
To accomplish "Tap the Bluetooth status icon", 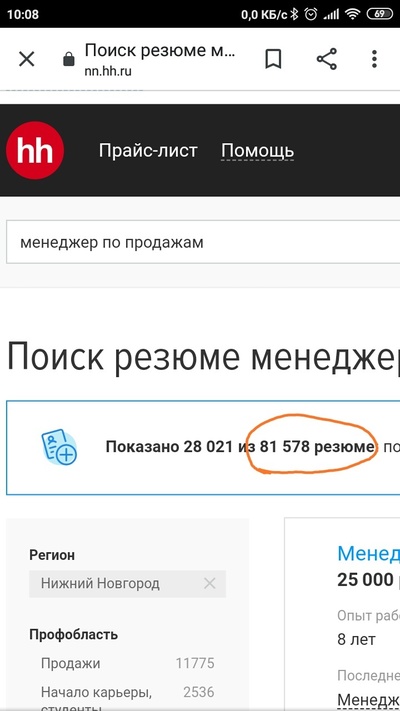I will coord(294,14).
